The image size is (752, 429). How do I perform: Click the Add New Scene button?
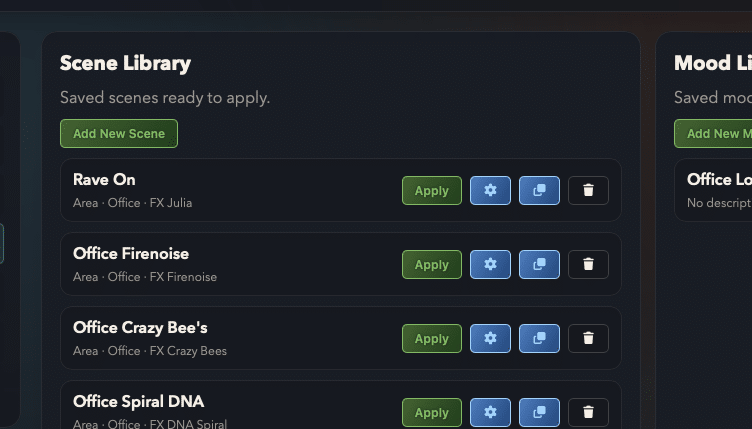click(119, 134)
